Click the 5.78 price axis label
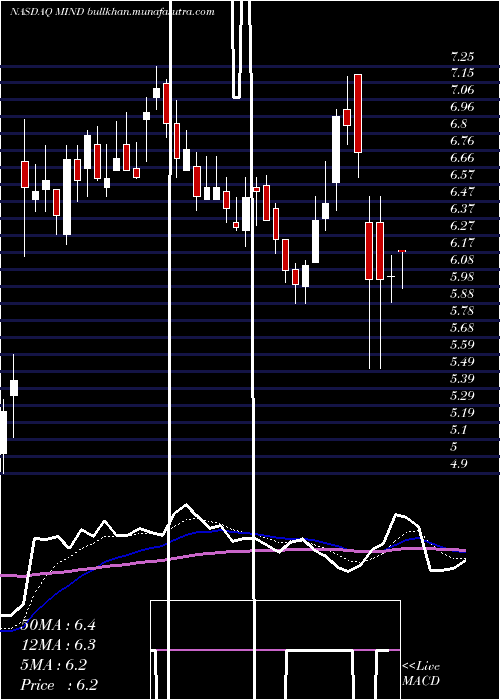The width and height of the screenshot is (500, 700). coord(462,310)
